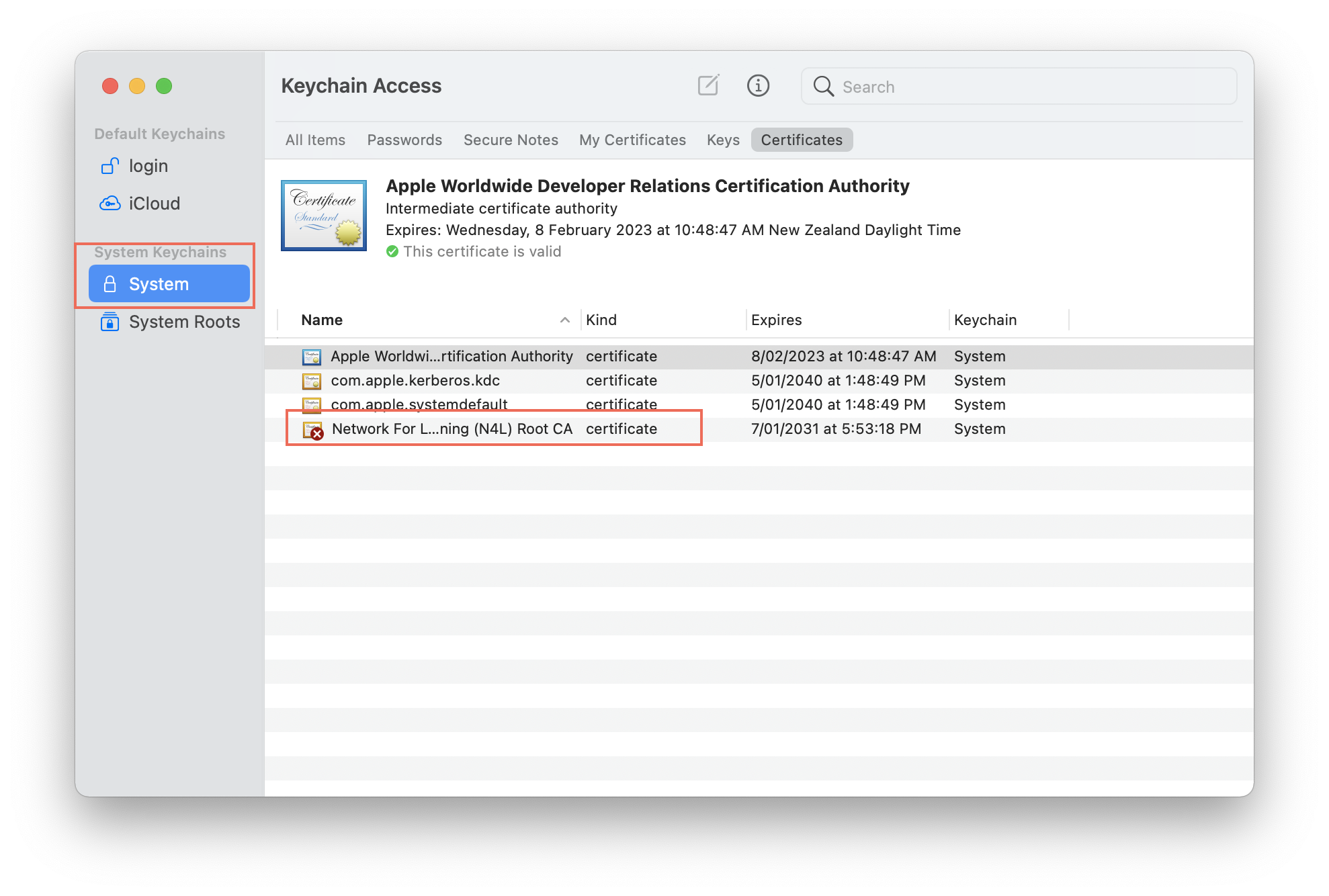The width and height of the screenshot is (1329, 896).
Task: Switch to the Passwords tab
Action: tap(404, 140)
